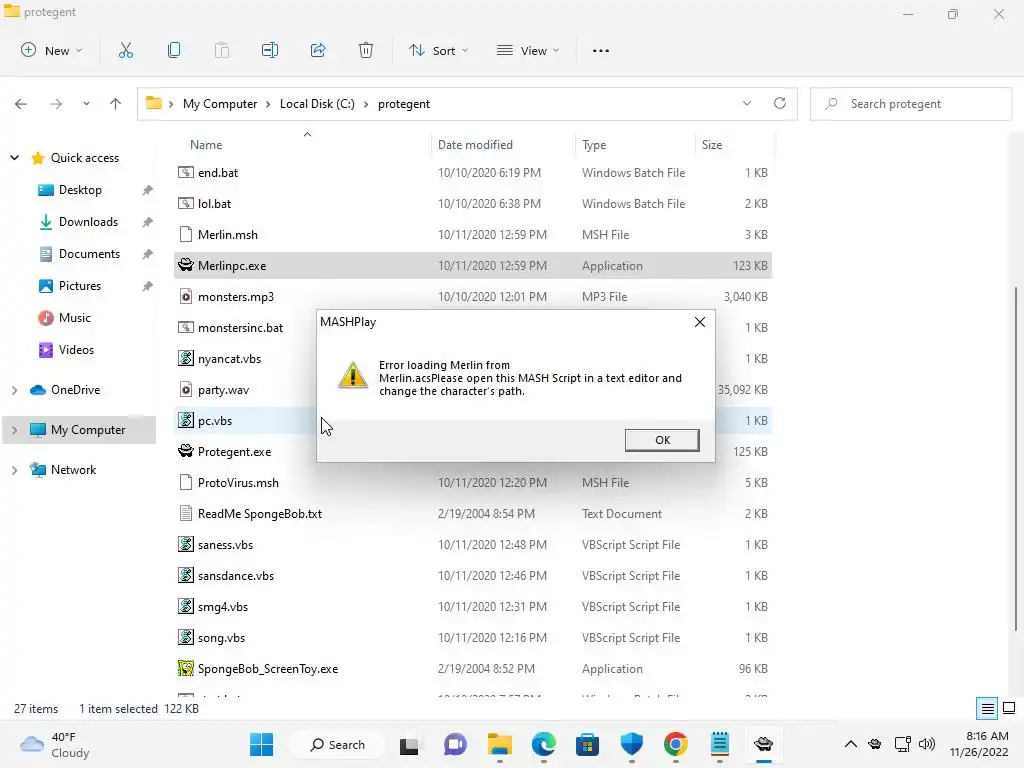Open the Chat app on taskbar
1024x768 pixels.
pos(455,744)
